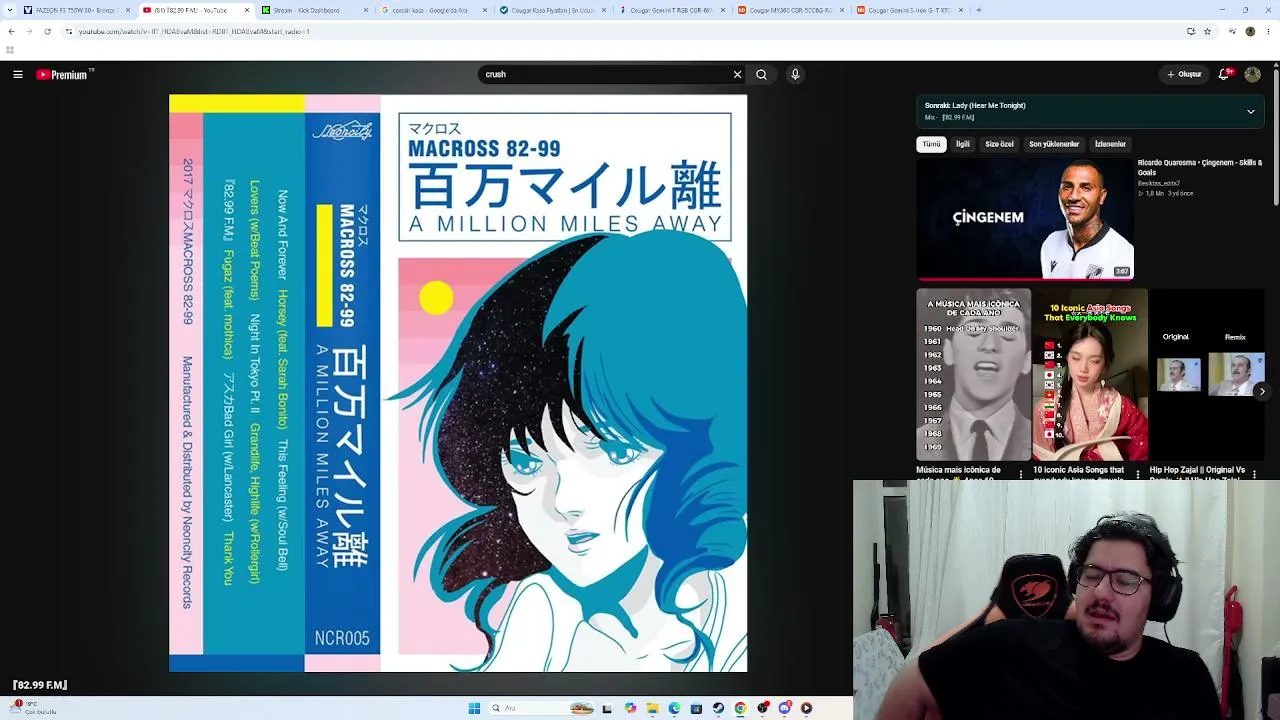Bookmark this page with the star icon
This screenshot has width=1280, height=720.
(x=1208, y=31)
